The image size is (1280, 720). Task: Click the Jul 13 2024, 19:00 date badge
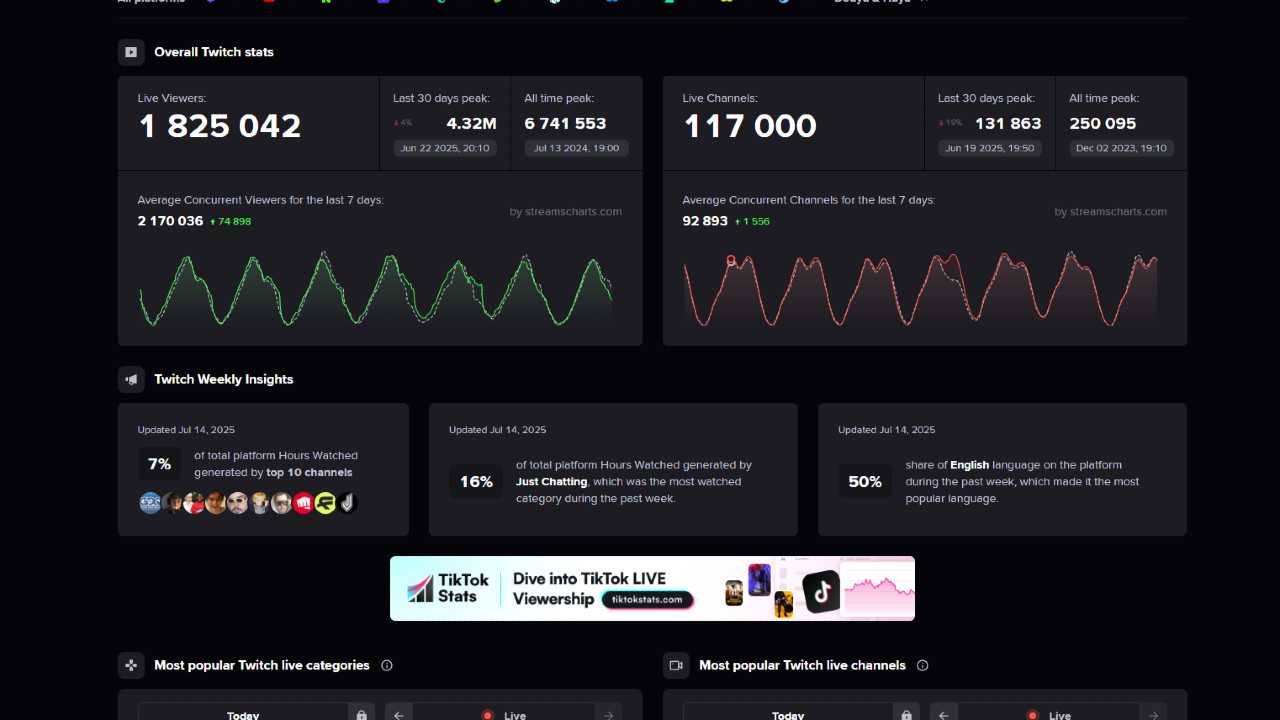pyautogui.click(x=577, y=148)
